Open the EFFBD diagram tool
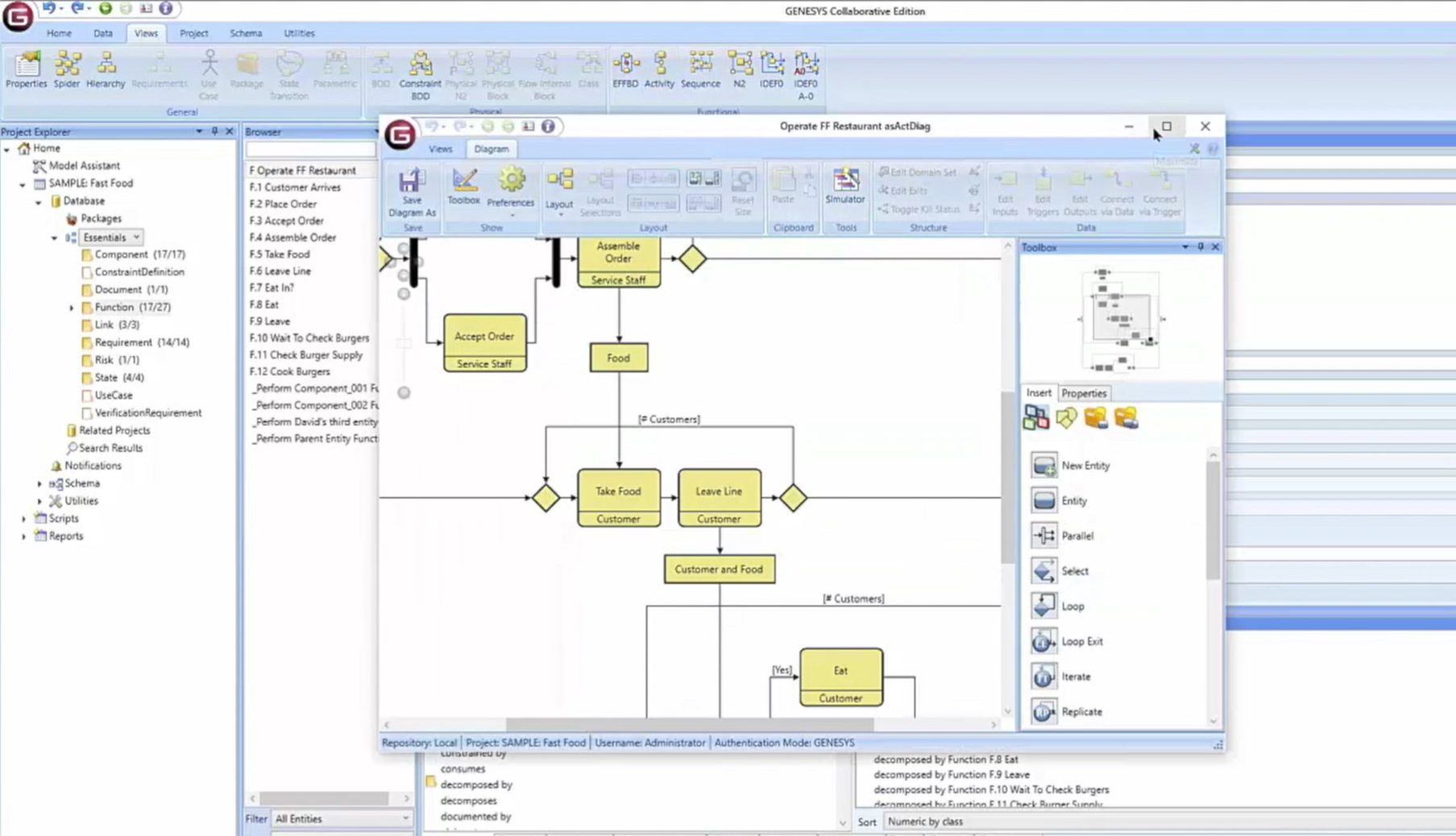 625,68
